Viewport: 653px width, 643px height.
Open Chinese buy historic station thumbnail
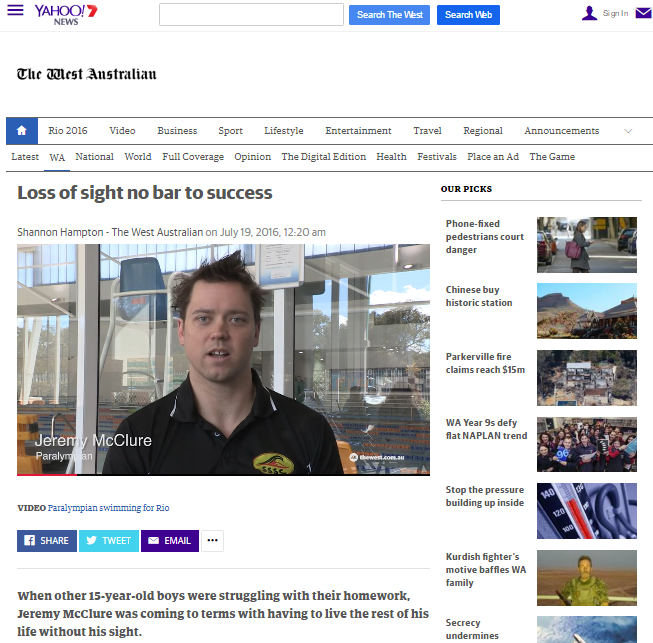586,311
